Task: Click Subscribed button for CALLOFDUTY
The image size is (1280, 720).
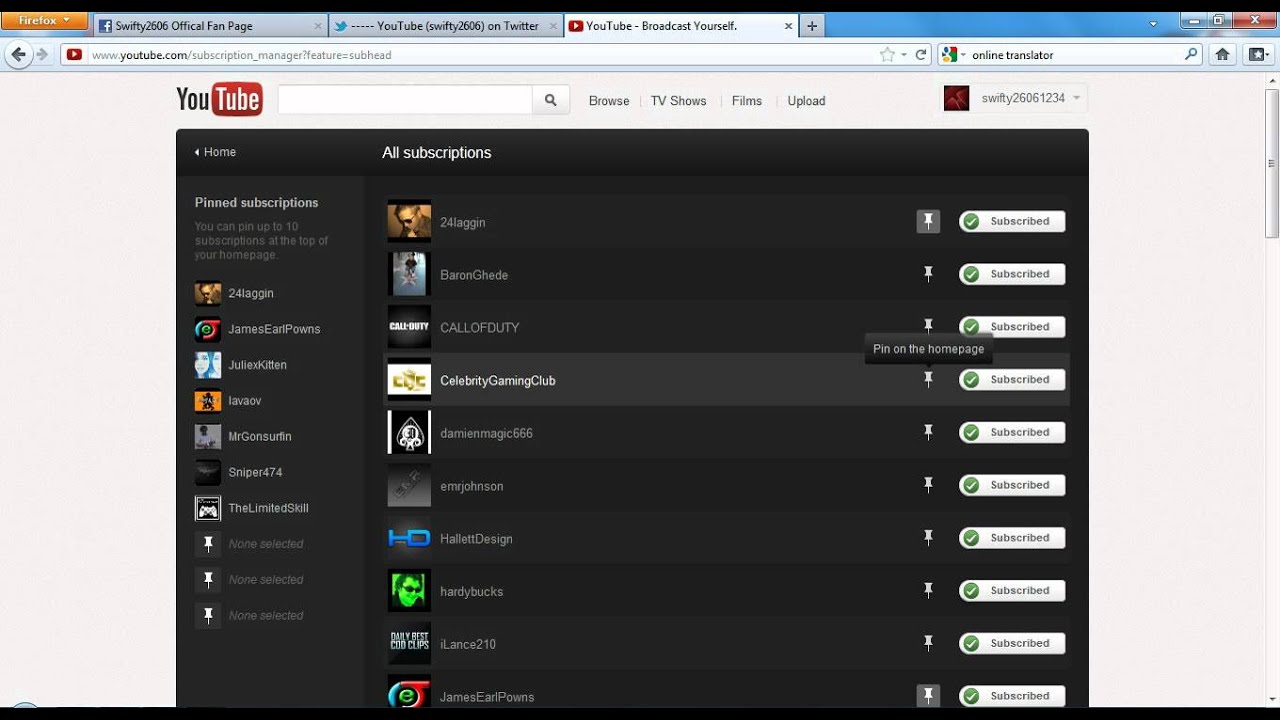Action: pos(1012,327)
